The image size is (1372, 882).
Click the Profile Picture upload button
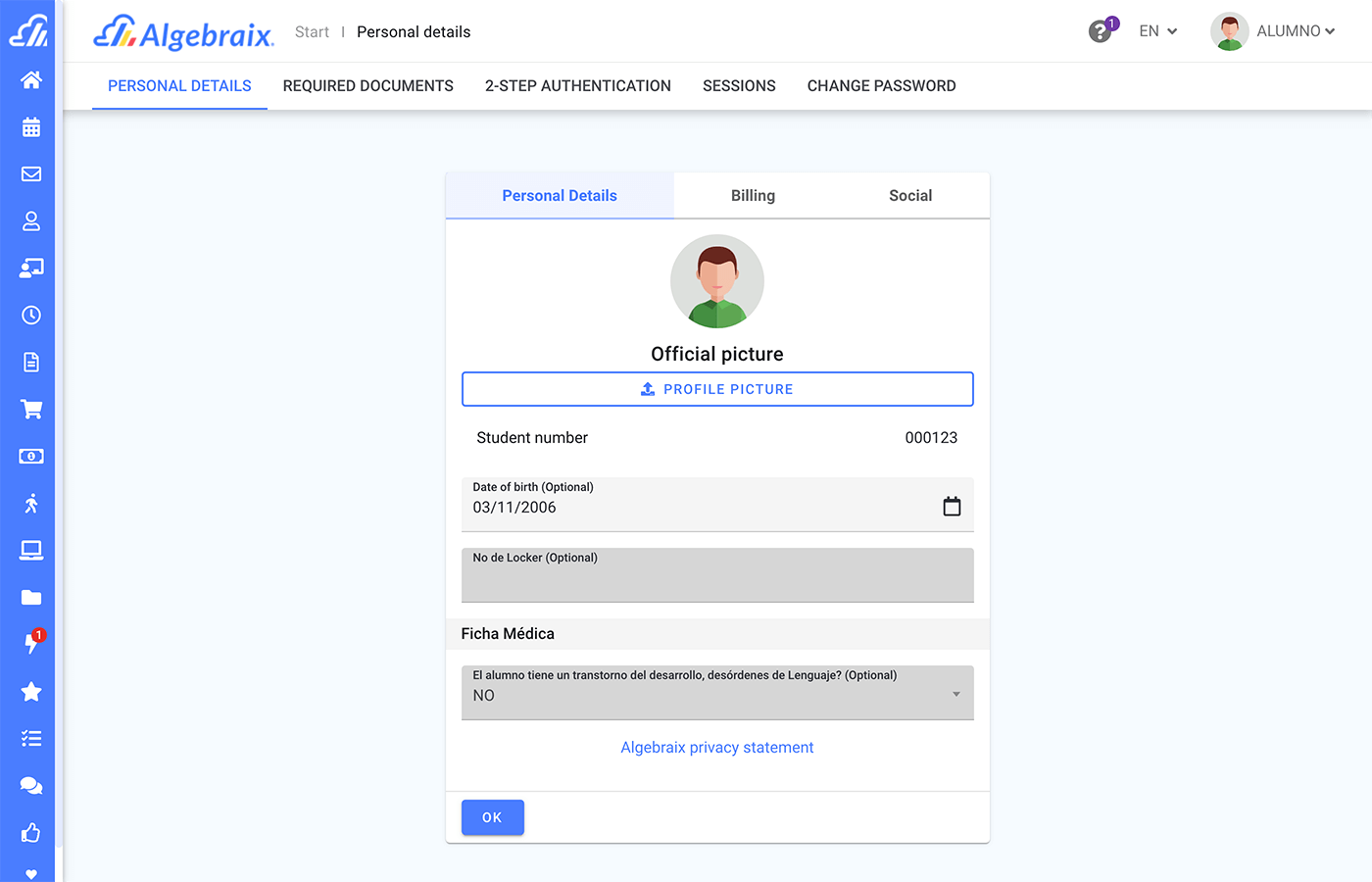tap(717, 389)
